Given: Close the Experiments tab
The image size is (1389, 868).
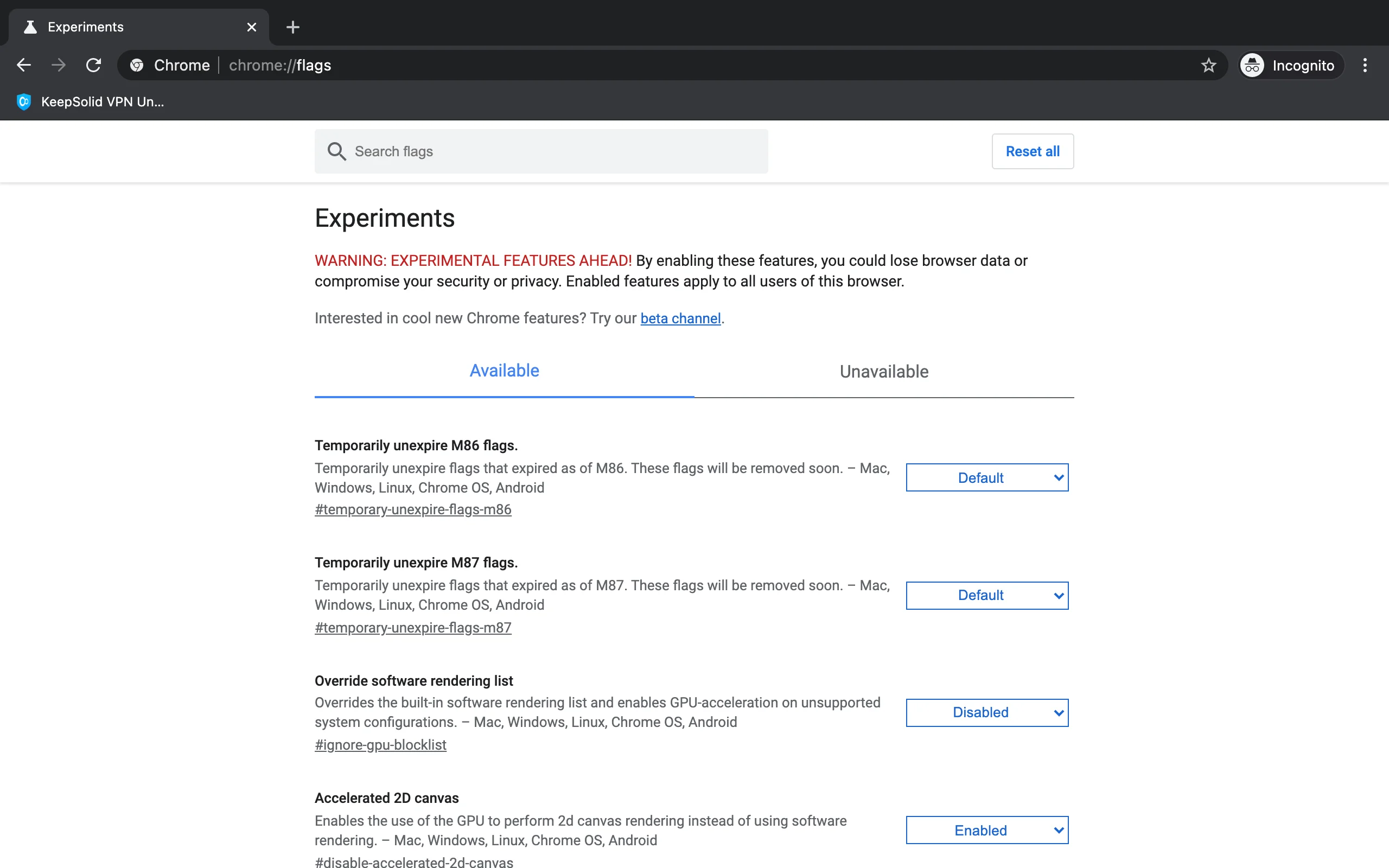Looking at the screenshot, I should point(251,27).
